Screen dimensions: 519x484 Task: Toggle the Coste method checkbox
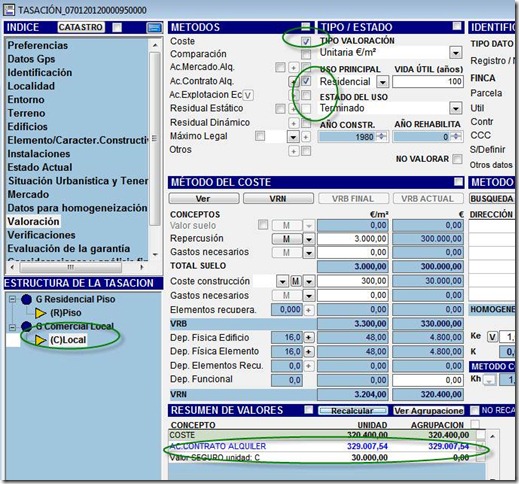click(306, 41)
